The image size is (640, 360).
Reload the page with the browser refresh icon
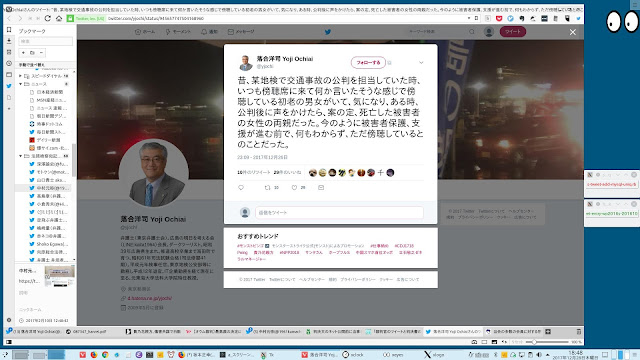tap(48, 18)
